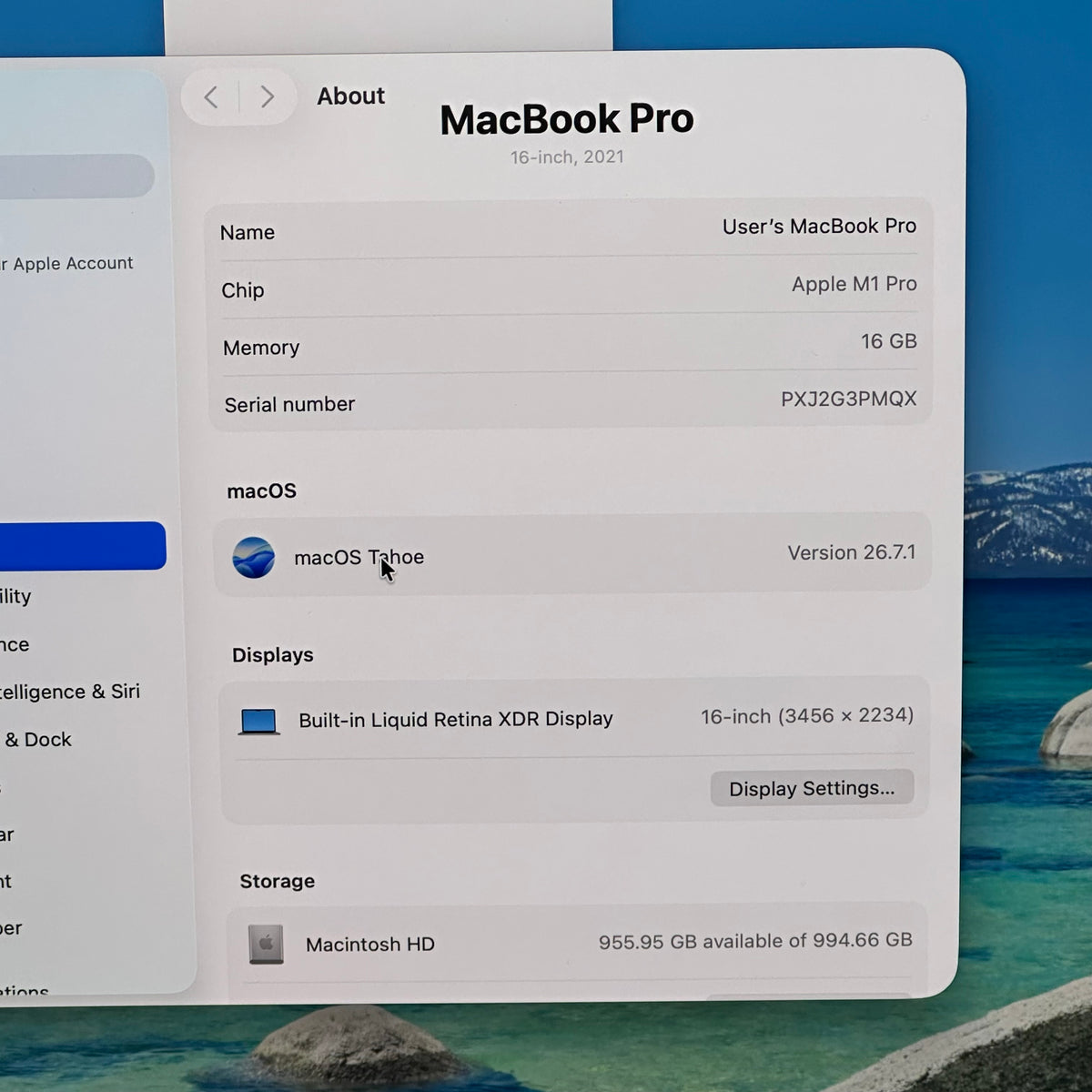Click Version 26.7.1 text
Screen dimensions: 1092x1092
(x=851, y=552)
